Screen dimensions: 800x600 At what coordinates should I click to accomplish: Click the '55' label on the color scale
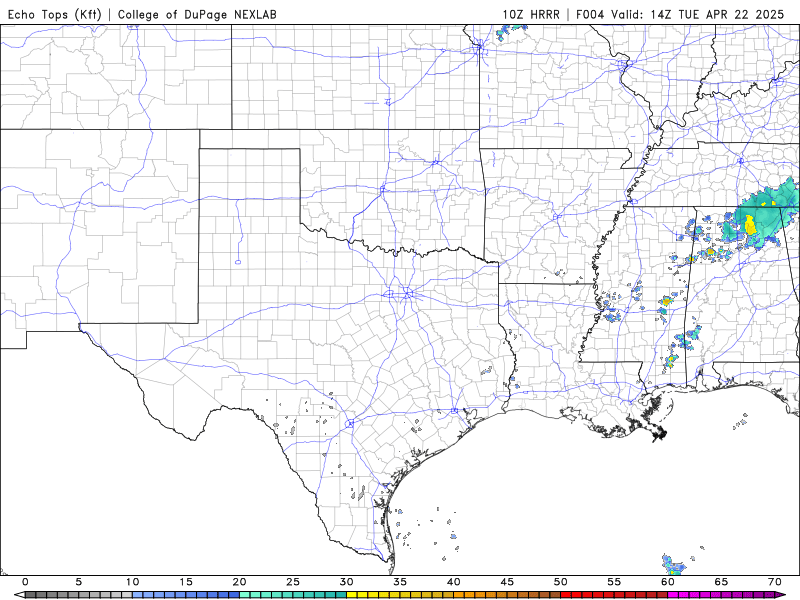pyautogui.click(x=614, y=582)
